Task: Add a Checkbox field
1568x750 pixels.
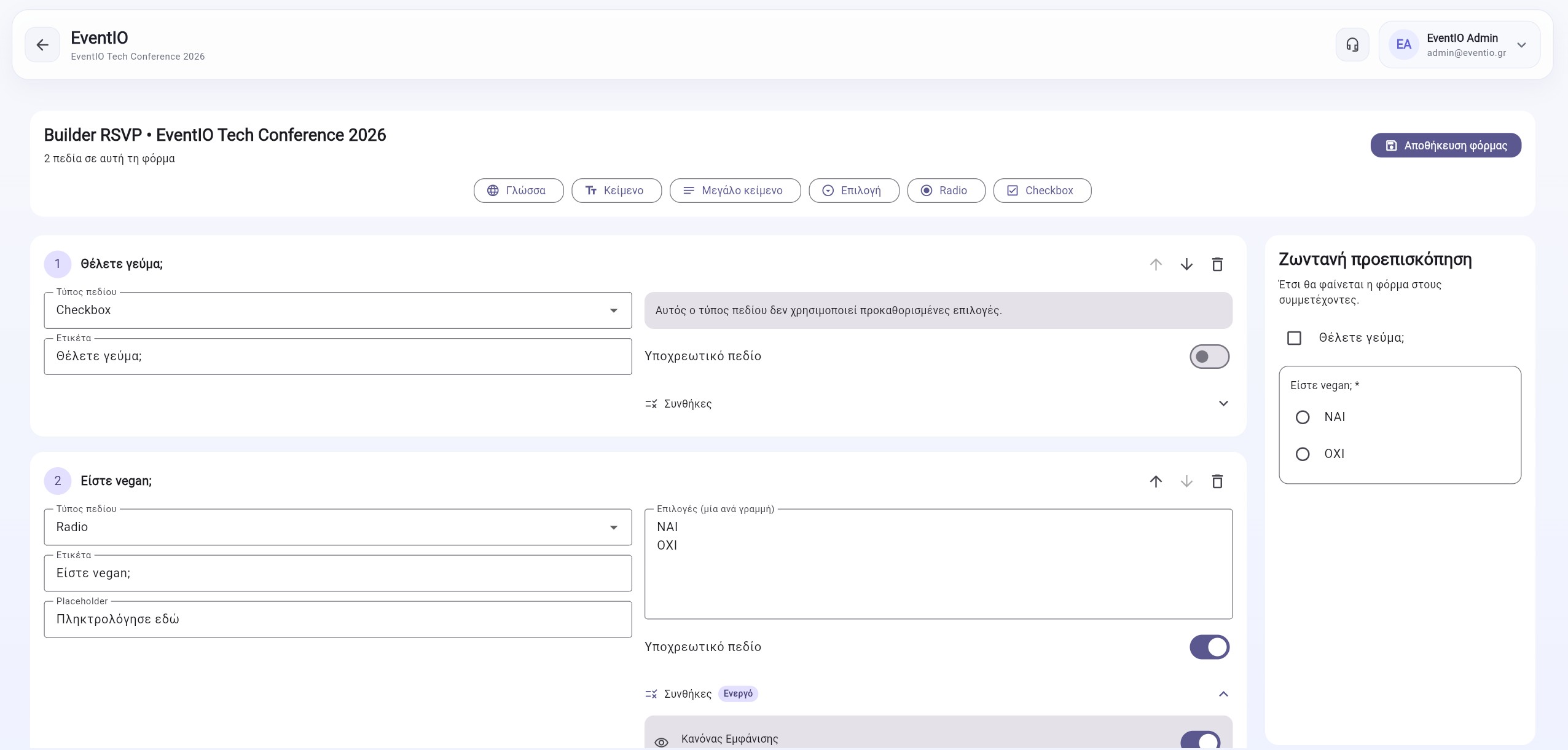Action: point(1042,191)
